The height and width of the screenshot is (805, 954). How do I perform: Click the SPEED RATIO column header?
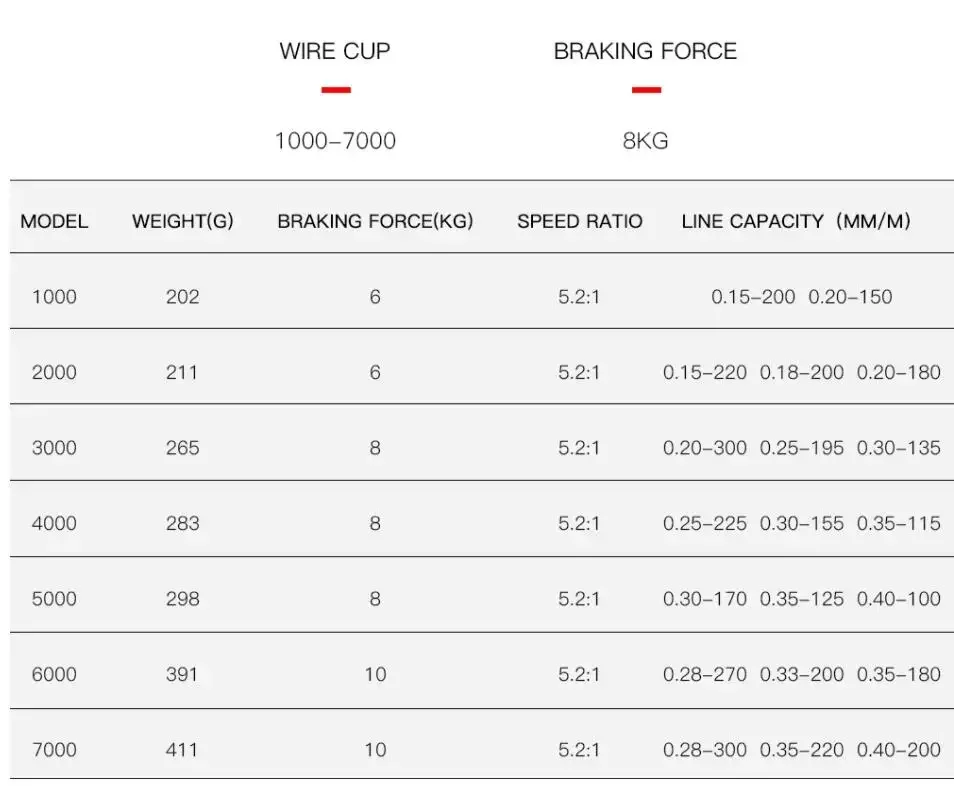click(x=579, y=221)
